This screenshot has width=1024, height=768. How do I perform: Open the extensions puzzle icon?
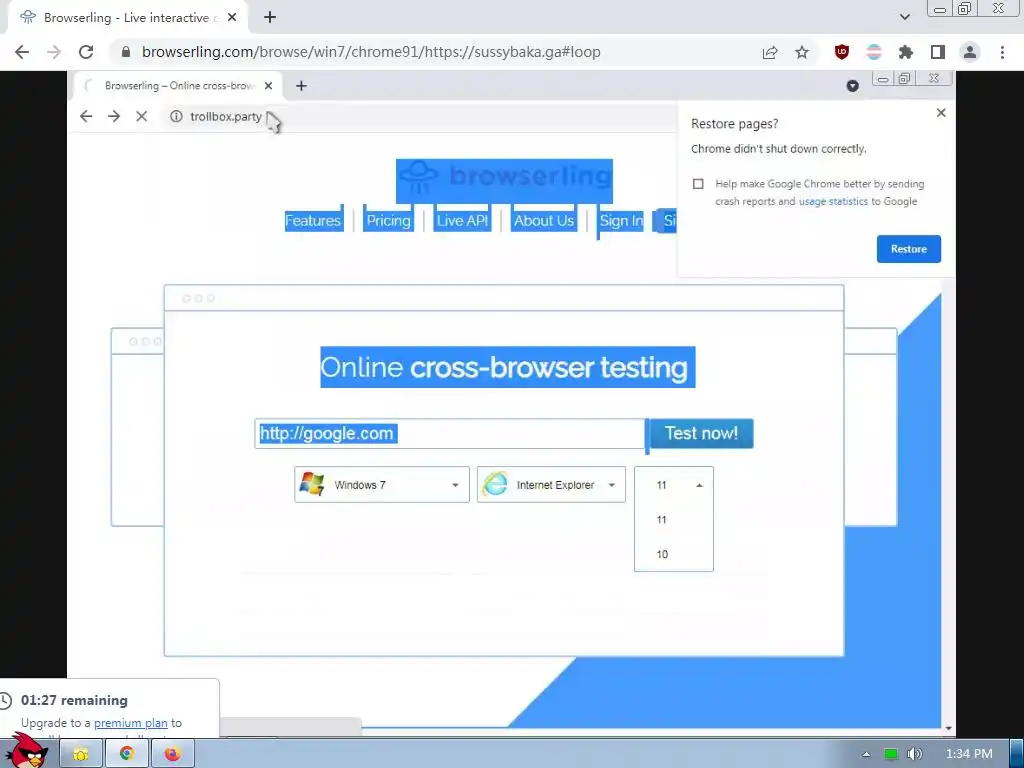pyautogui.click(x=906, y=52)
